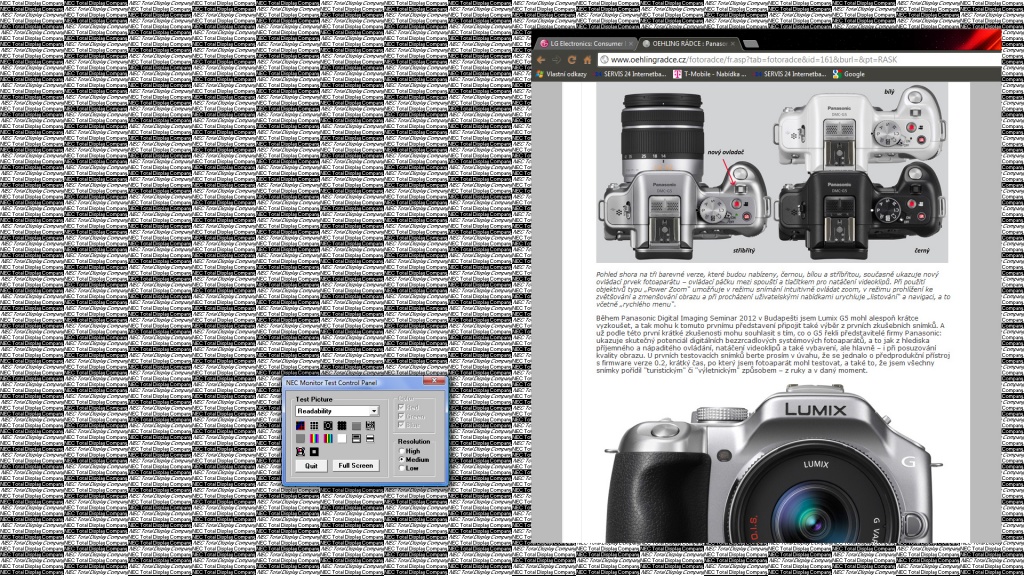The height and width of the screenshot is (576, 1024).
Task: Open the SERVIS 24 bookmark beside Google
Action: tap(790, 74)
